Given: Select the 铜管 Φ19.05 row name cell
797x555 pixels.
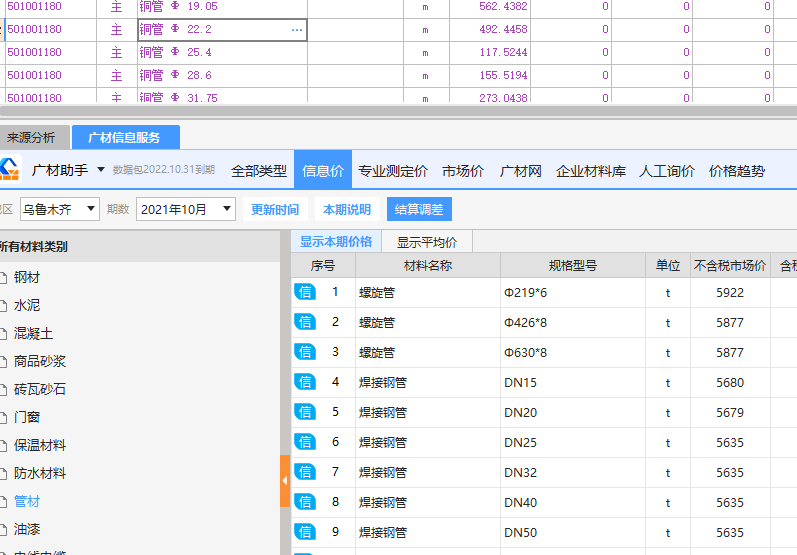Looking at the screenshot, I should pos(222,7).
